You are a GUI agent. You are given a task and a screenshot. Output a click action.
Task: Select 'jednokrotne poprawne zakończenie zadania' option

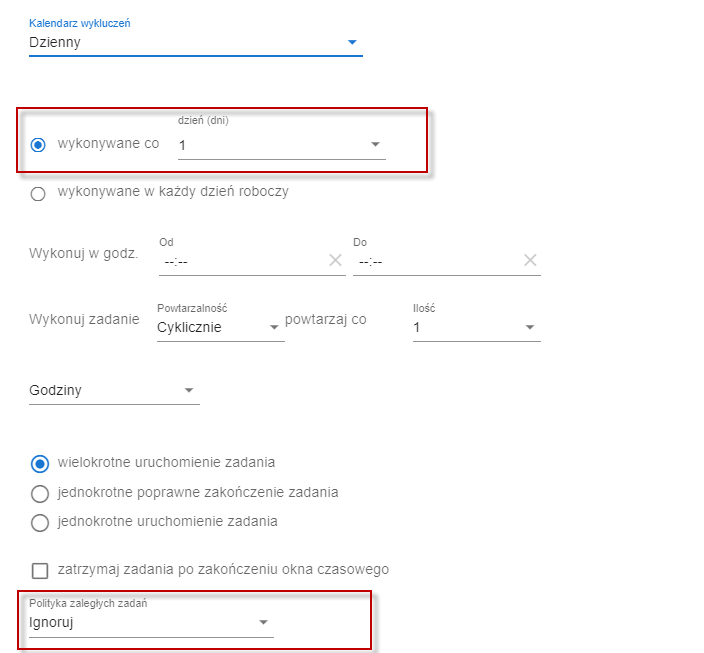point(40,493)
